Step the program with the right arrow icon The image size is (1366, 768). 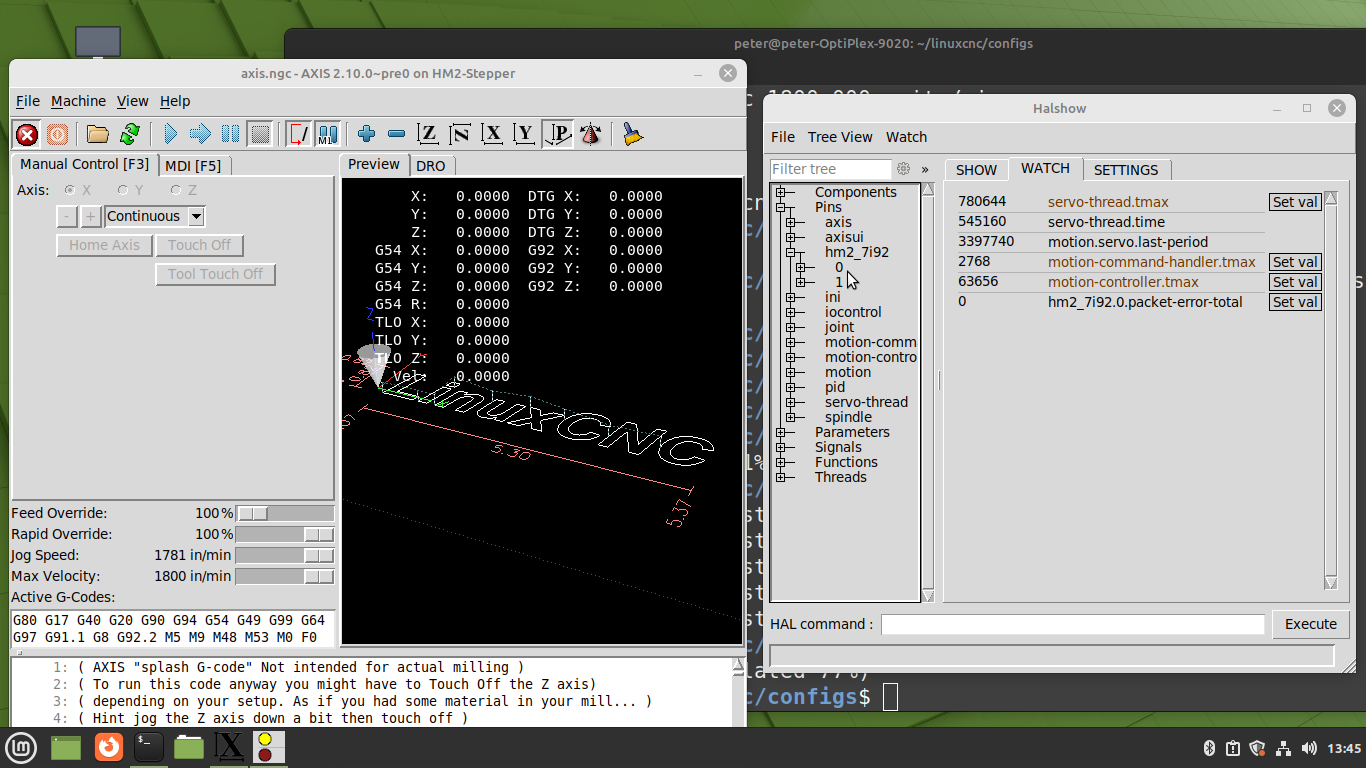click(200, 134)
